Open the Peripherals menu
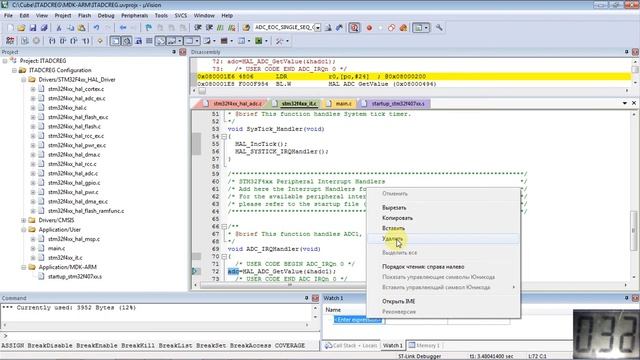This screenshot has width=640, height=360. (x=134, y=16)
